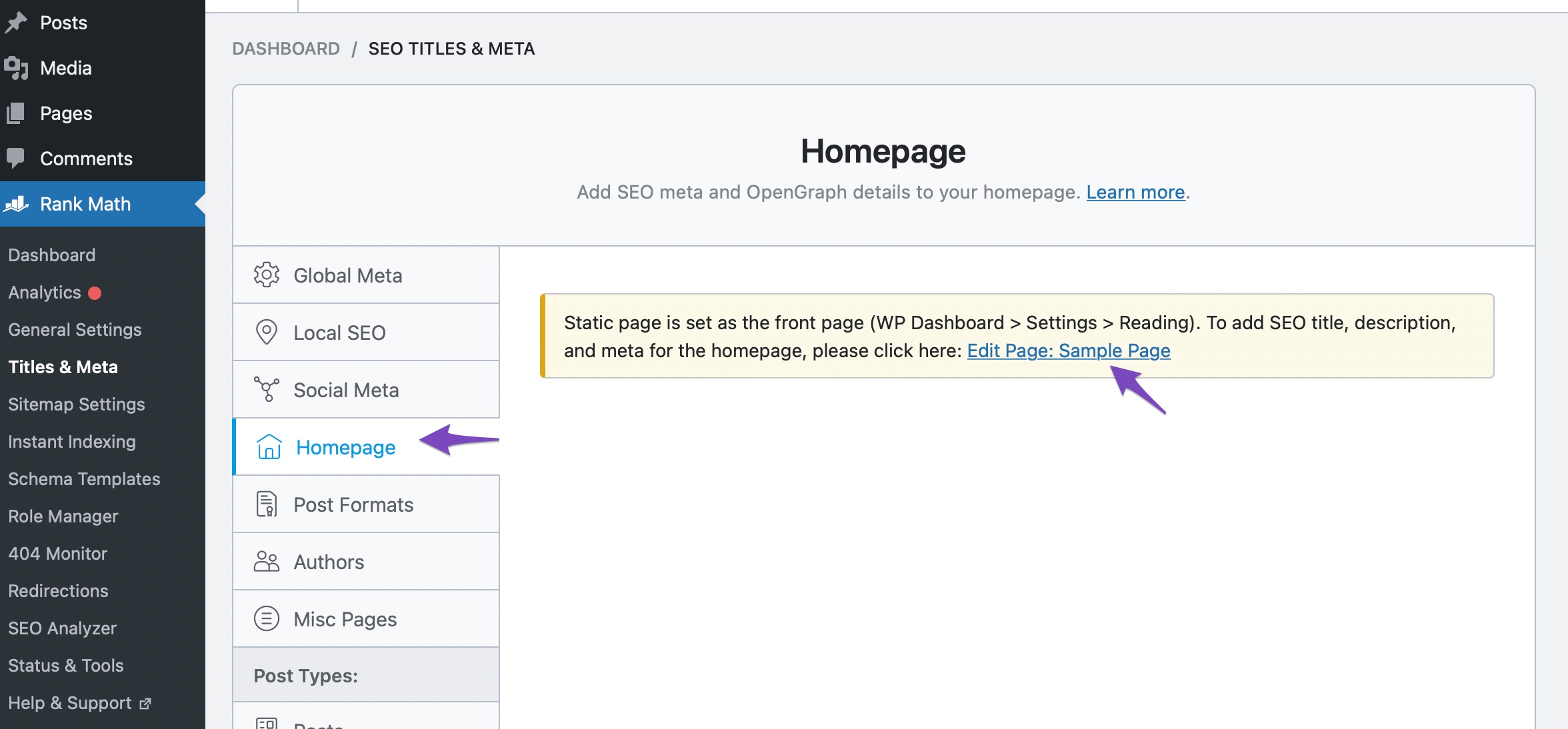Navigate to Dashboard submenu item
Image resolution: width=1568 pixels, height=729 pixels.
51,253
